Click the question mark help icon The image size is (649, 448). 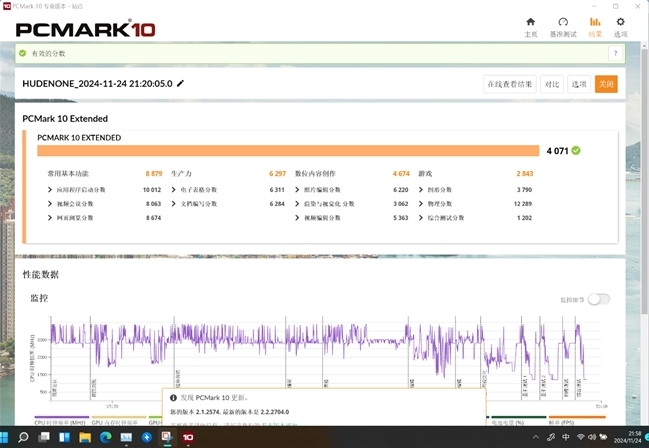pyautogui.click(x=615, y=53)
